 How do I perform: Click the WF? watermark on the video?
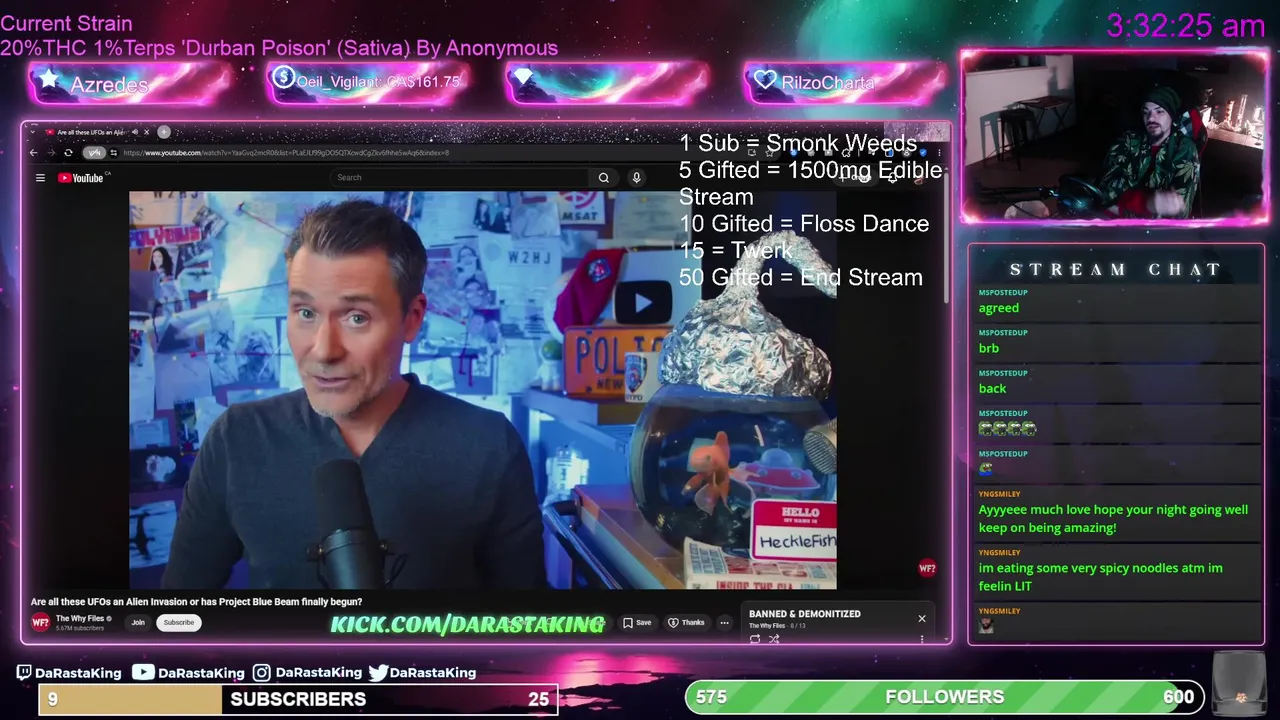pyautogui.click(x=927, y=568)
